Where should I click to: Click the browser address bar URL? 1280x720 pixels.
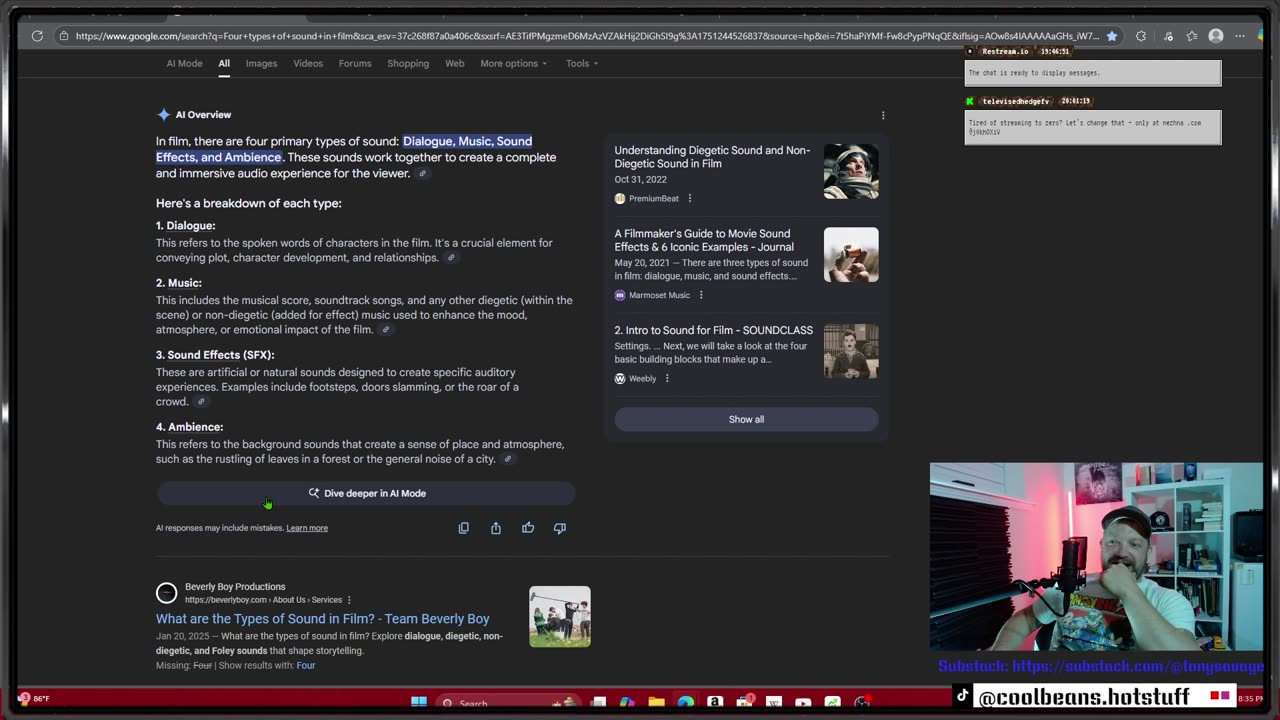click(x=586, y=36)
